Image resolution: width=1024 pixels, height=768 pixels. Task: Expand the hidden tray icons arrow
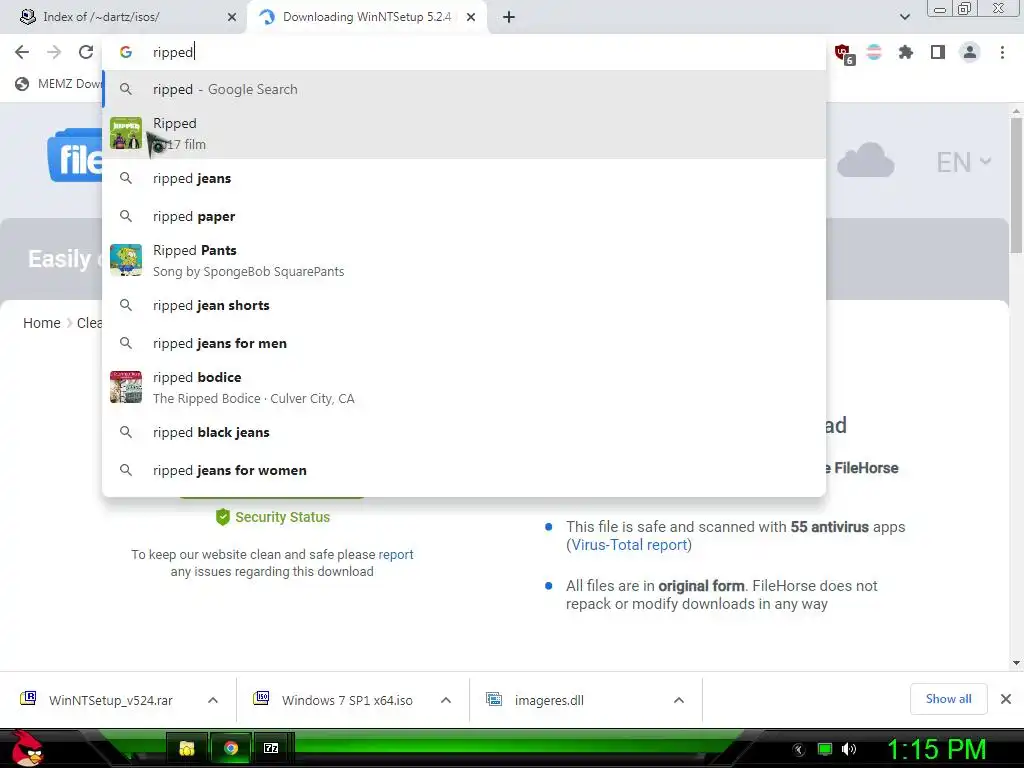(799, 750)
